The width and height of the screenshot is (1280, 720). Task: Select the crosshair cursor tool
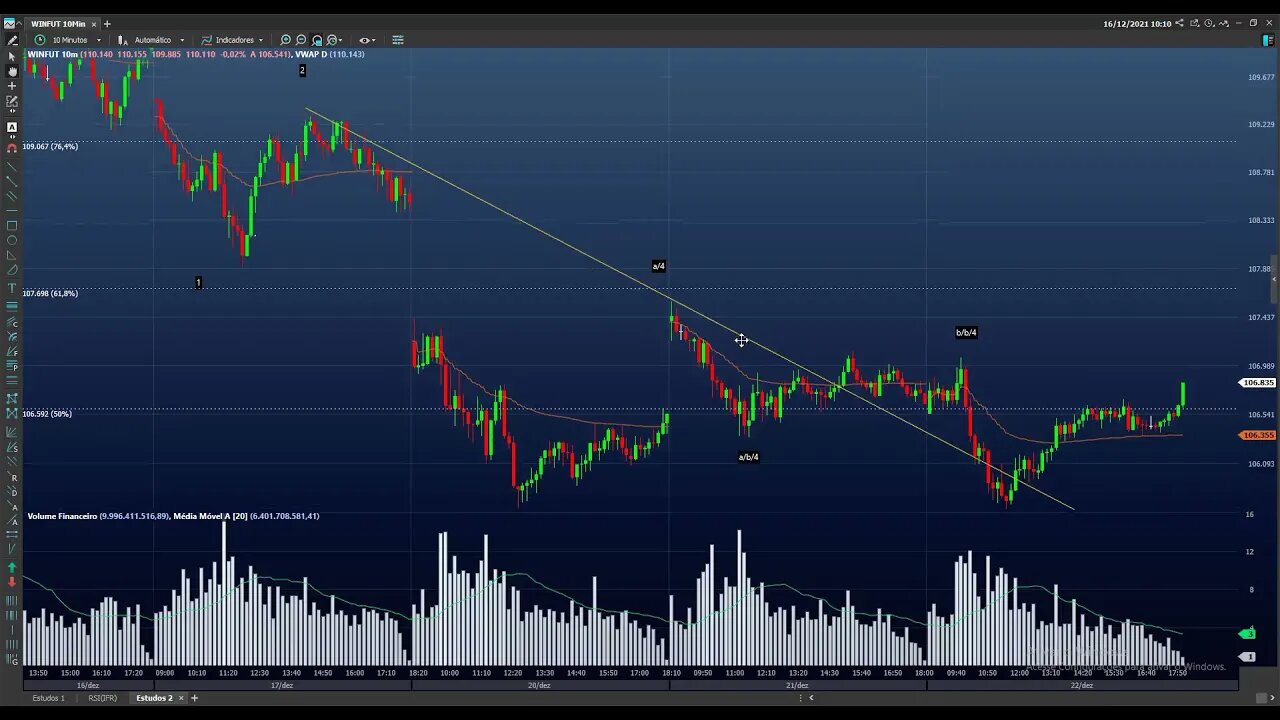tap(12, 86)
